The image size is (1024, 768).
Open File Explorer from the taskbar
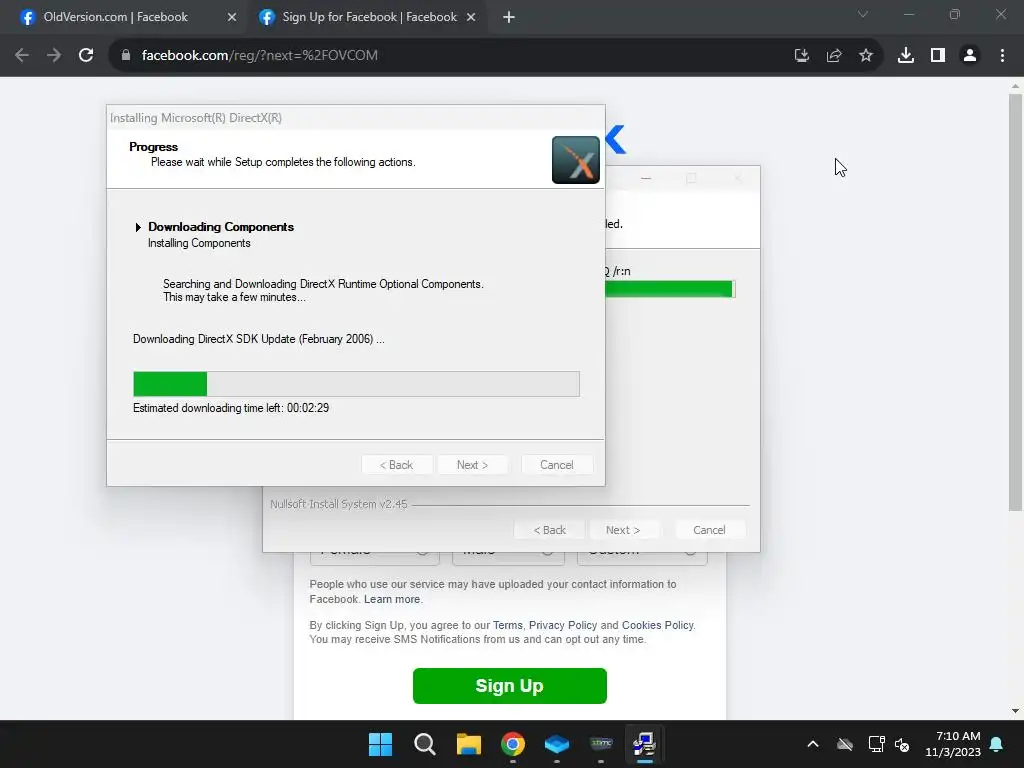[x=468, y=744]
